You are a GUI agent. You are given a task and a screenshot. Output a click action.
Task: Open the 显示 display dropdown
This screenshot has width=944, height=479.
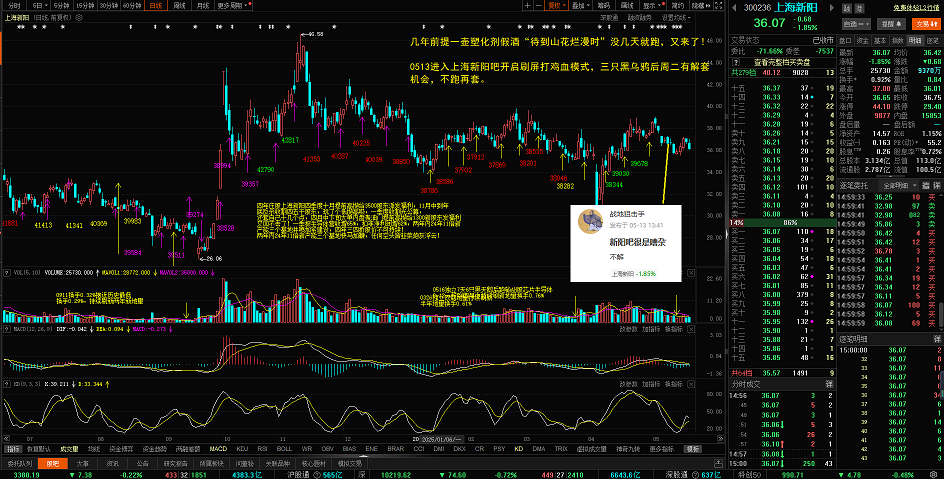pyautogui.click(x=651, y=5)
